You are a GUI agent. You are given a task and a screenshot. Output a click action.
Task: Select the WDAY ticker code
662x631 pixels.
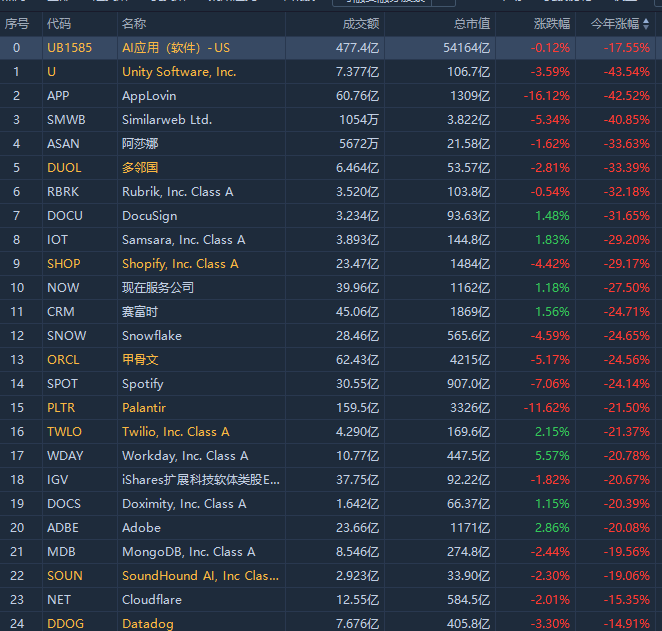pyautogui.click(x=65, y=456)
